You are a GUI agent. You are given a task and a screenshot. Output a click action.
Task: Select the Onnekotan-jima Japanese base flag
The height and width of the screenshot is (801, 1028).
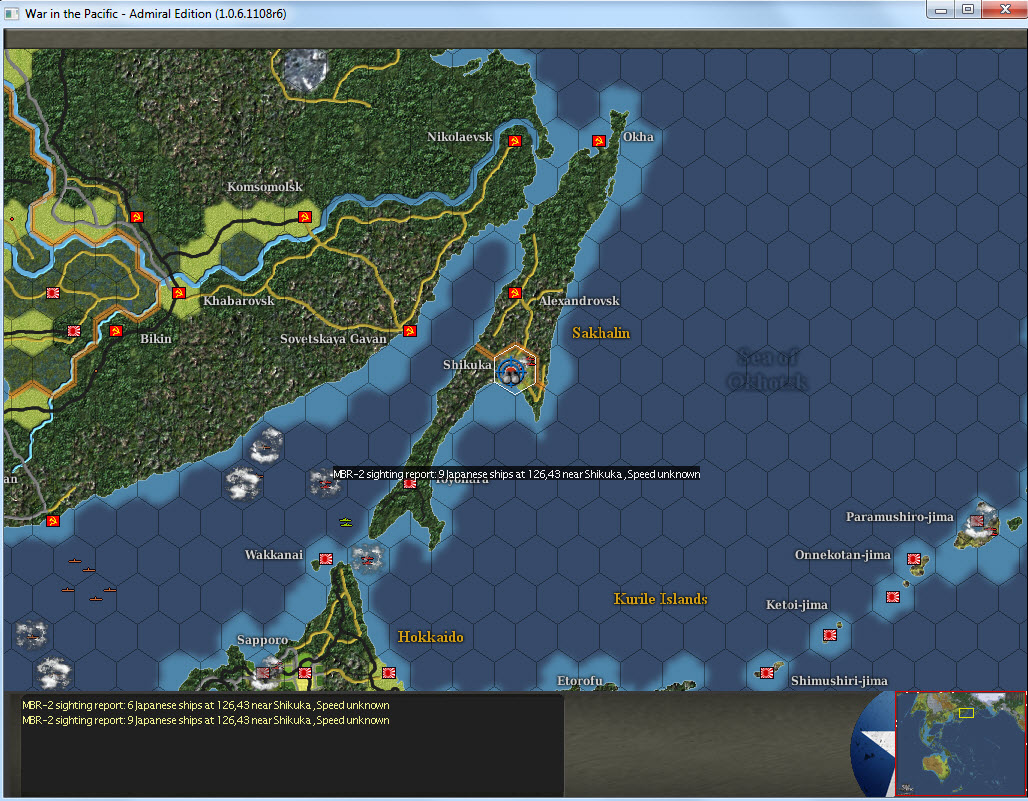(914, 559)
